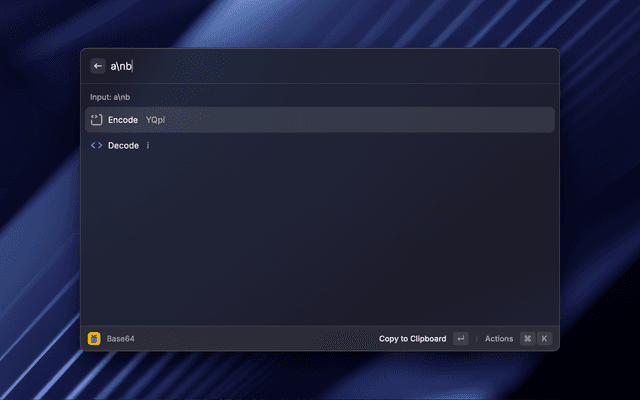Select the Encode result row
Screen dimensions: 640x400
coord(320,120)
